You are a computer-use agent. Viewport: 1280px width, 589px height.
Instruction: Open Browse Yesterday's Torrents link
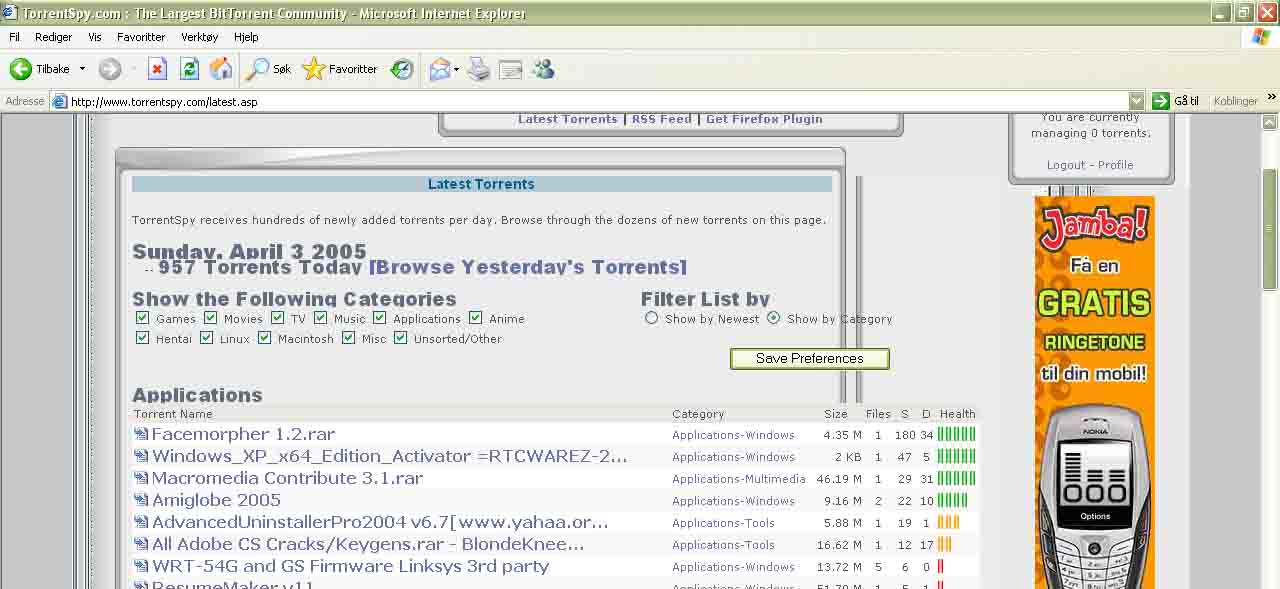coord(528,267)
